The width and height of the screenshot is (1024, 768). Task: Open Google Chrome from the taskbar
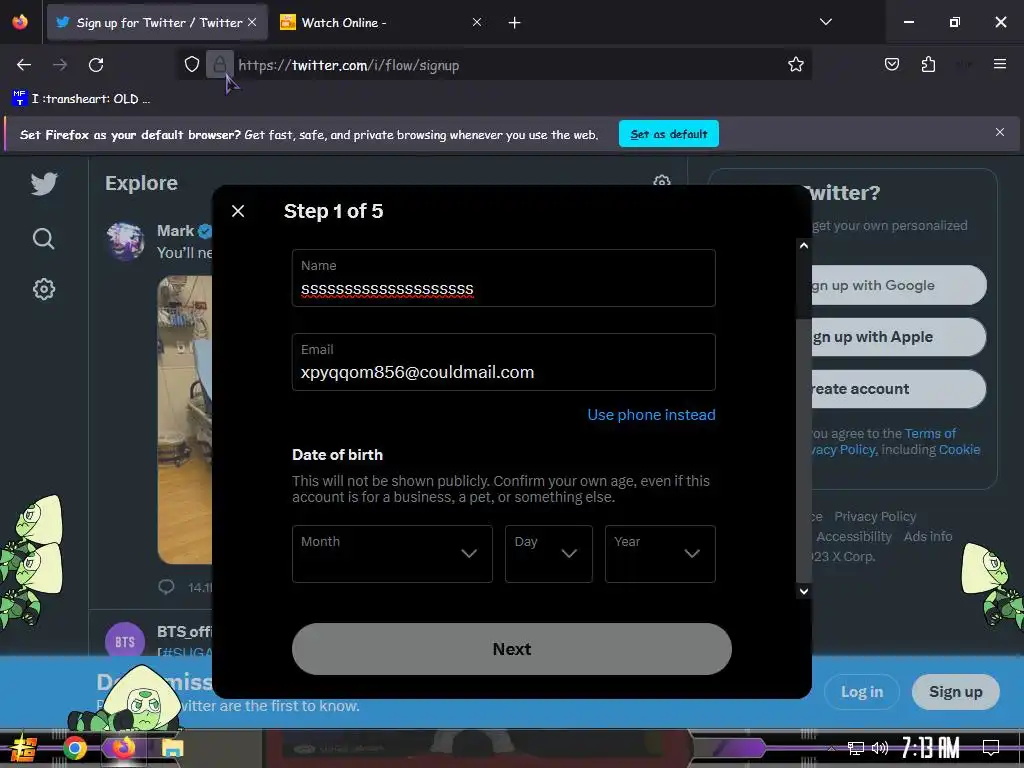(74, 748)
